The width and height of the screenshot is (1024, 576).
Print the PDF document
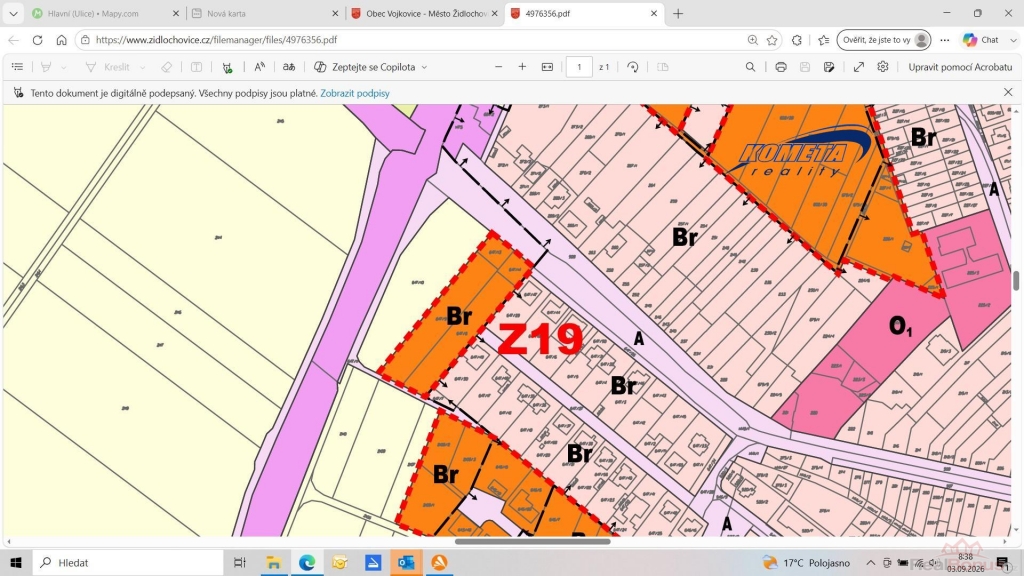click(x=780, y=67)
